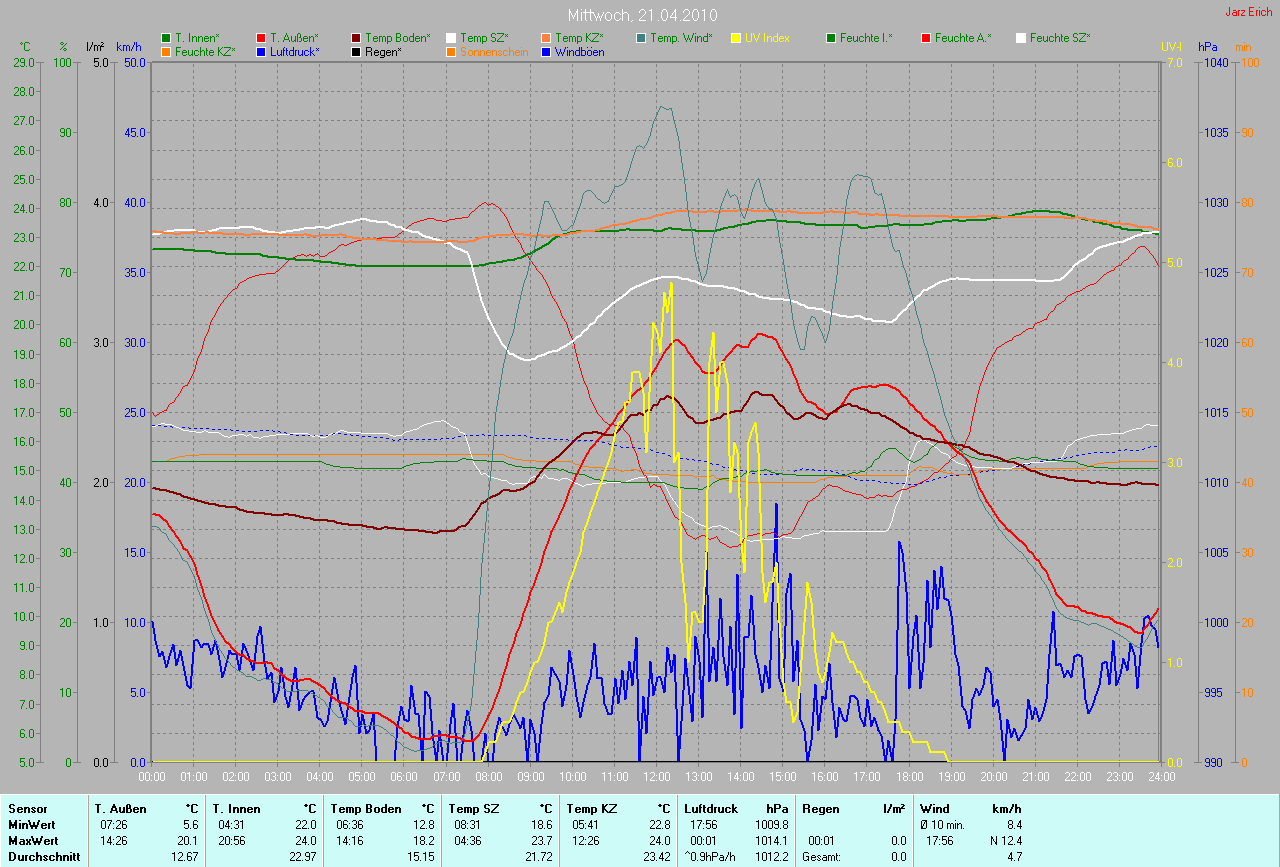Click the dark red Temp Boden legend square
The image size is (1280, 867).
(x=356, y=38)
